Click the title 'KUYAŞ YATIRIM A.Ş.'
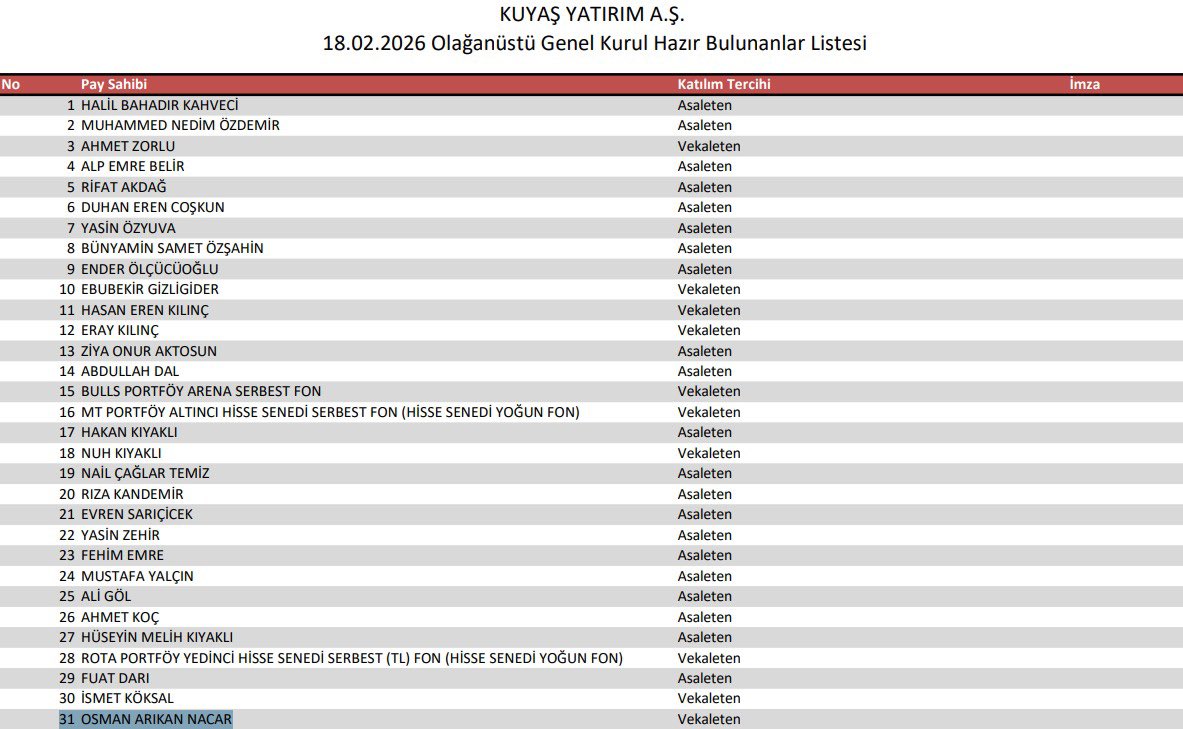Viewport: 1183px width, 729px height. pyautogui.click(x=592, y=14)
